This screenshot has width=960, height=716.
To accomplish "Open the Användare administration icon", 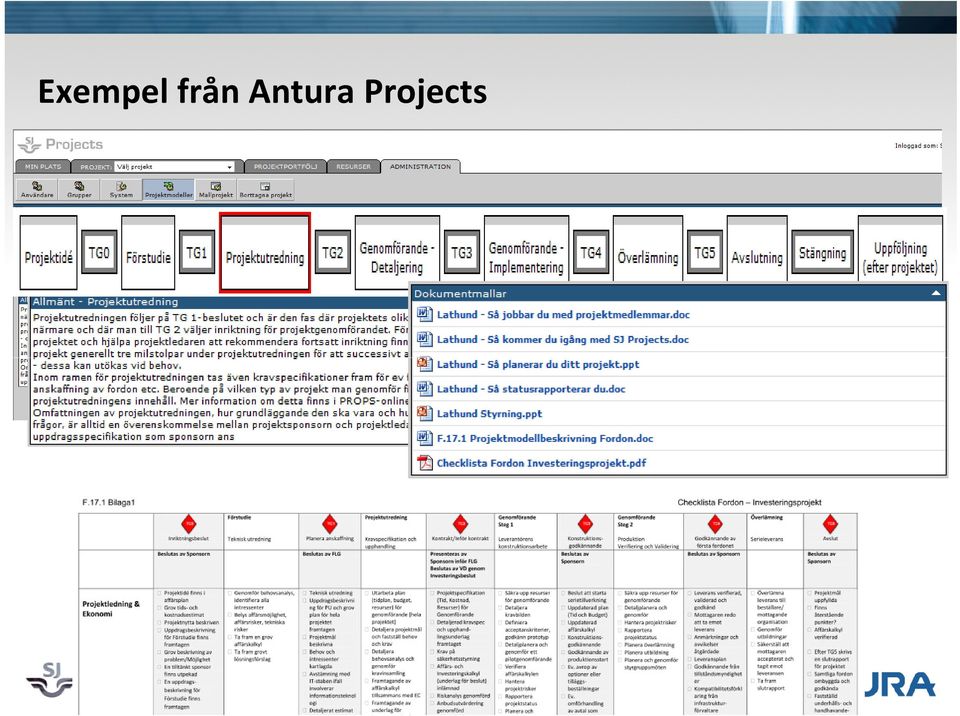I will [37, 189].
